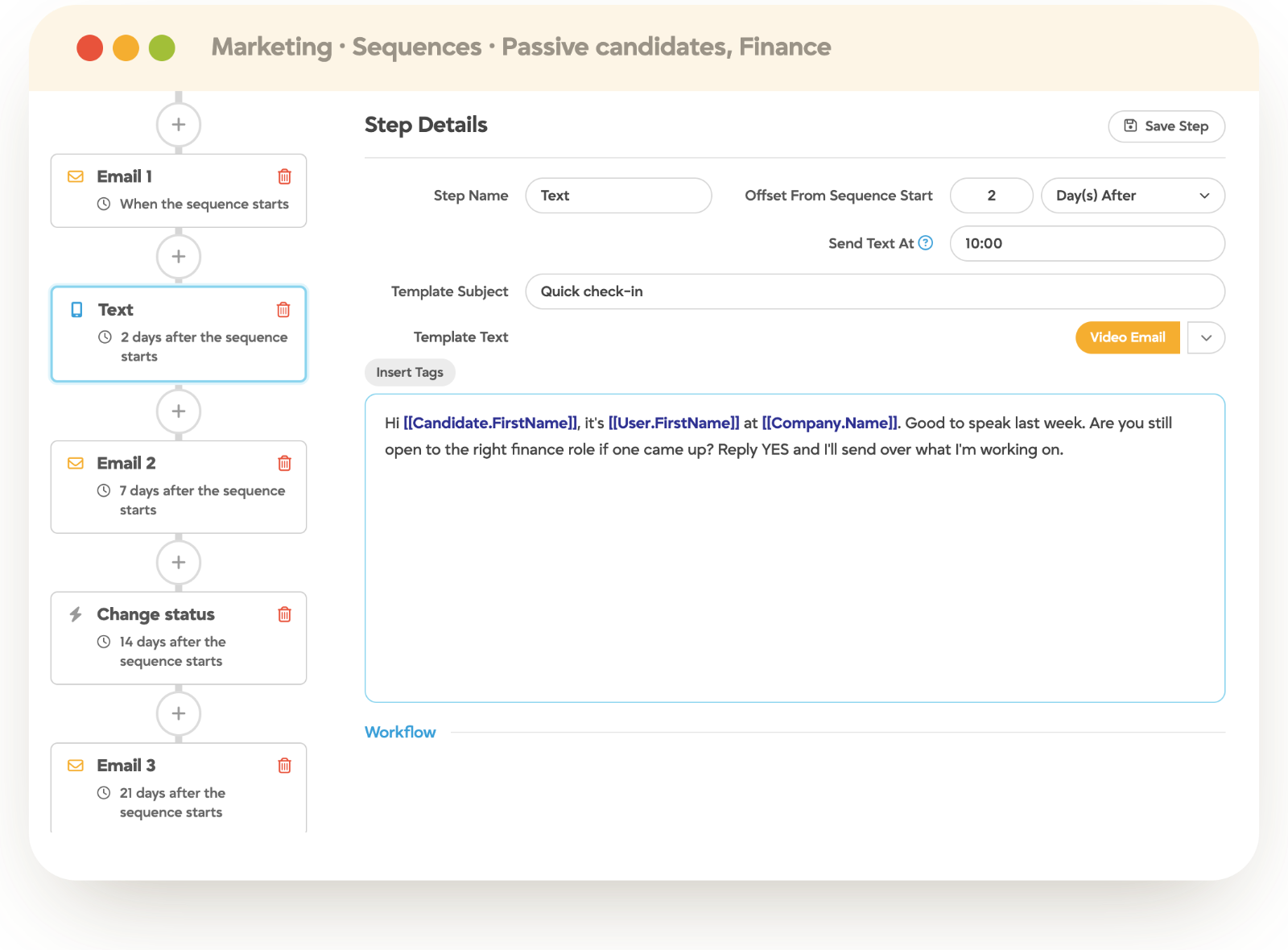
Task: Click the Send Text At help icon
Action: [926, 243]
